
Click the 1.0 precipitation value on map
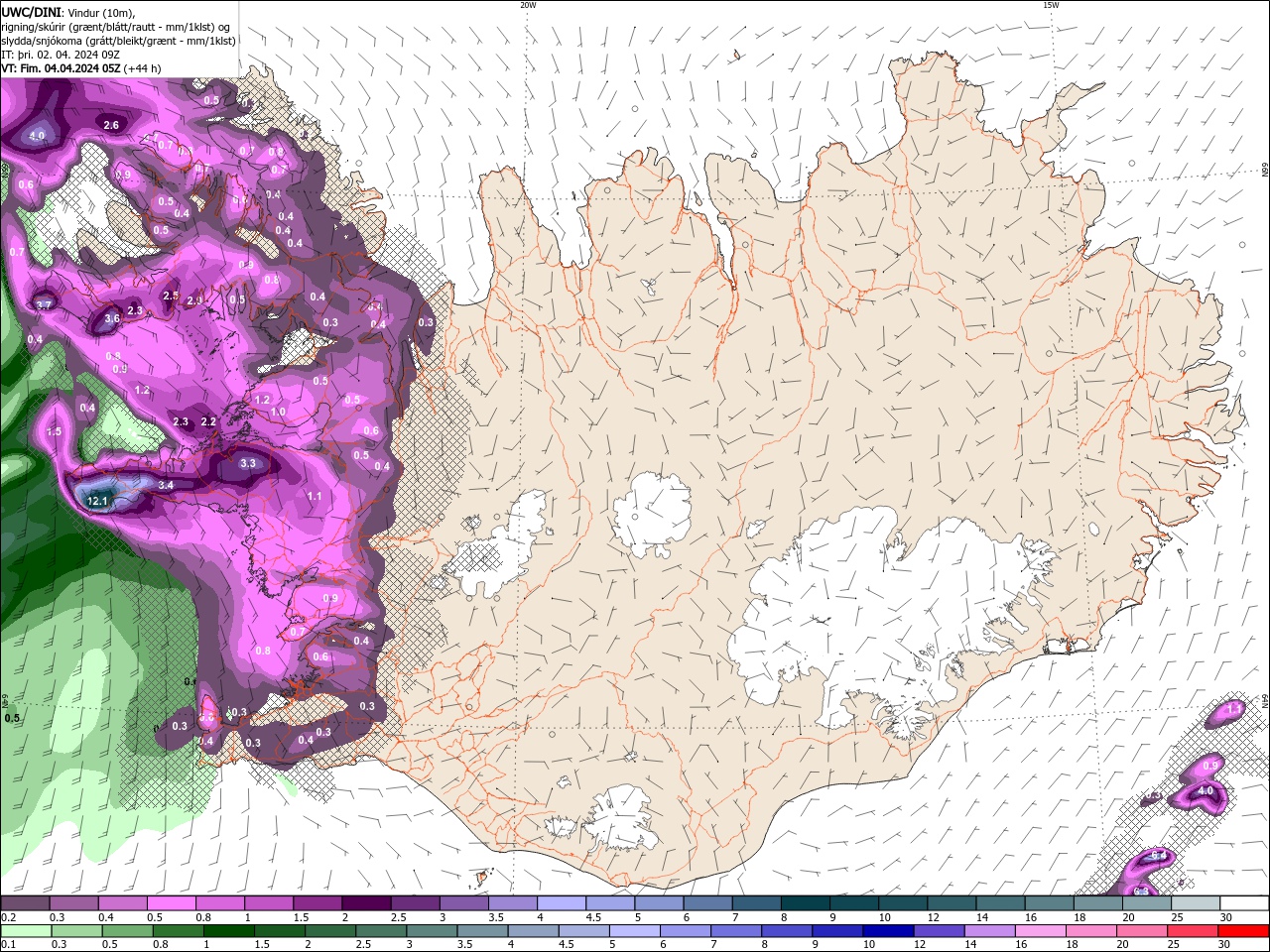pyautogui.click(x=278, y=412)
